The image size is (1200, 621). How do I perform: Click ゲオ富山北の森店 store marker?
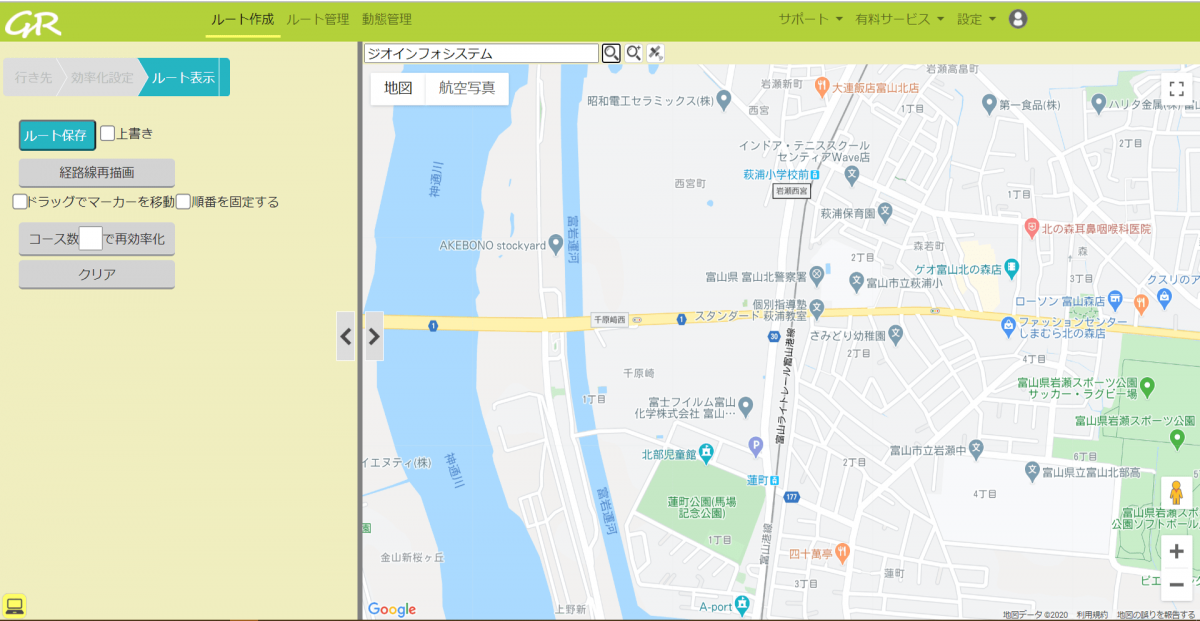click(1012, 267)
